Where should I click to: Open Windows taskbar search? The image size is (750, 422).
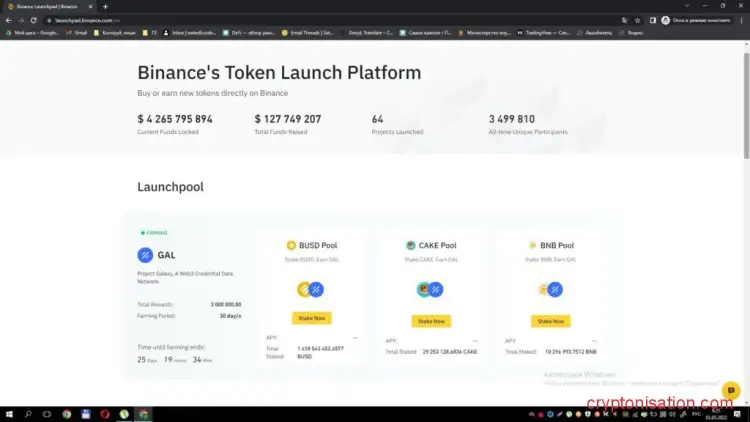[28, 414]
